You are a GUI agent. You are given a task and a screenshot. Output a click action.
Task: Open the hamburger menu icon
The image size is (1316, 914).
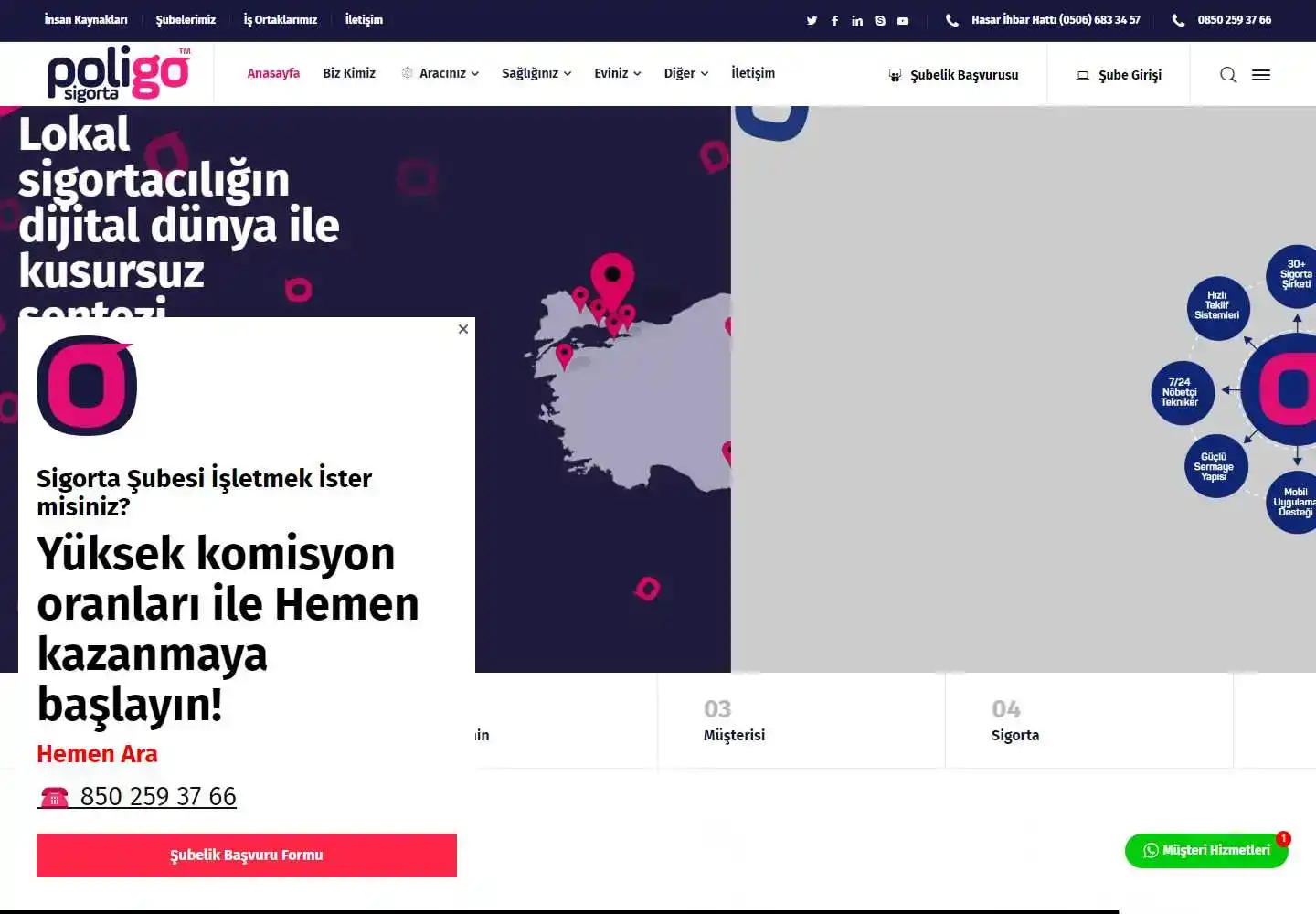pos(1261,75)
